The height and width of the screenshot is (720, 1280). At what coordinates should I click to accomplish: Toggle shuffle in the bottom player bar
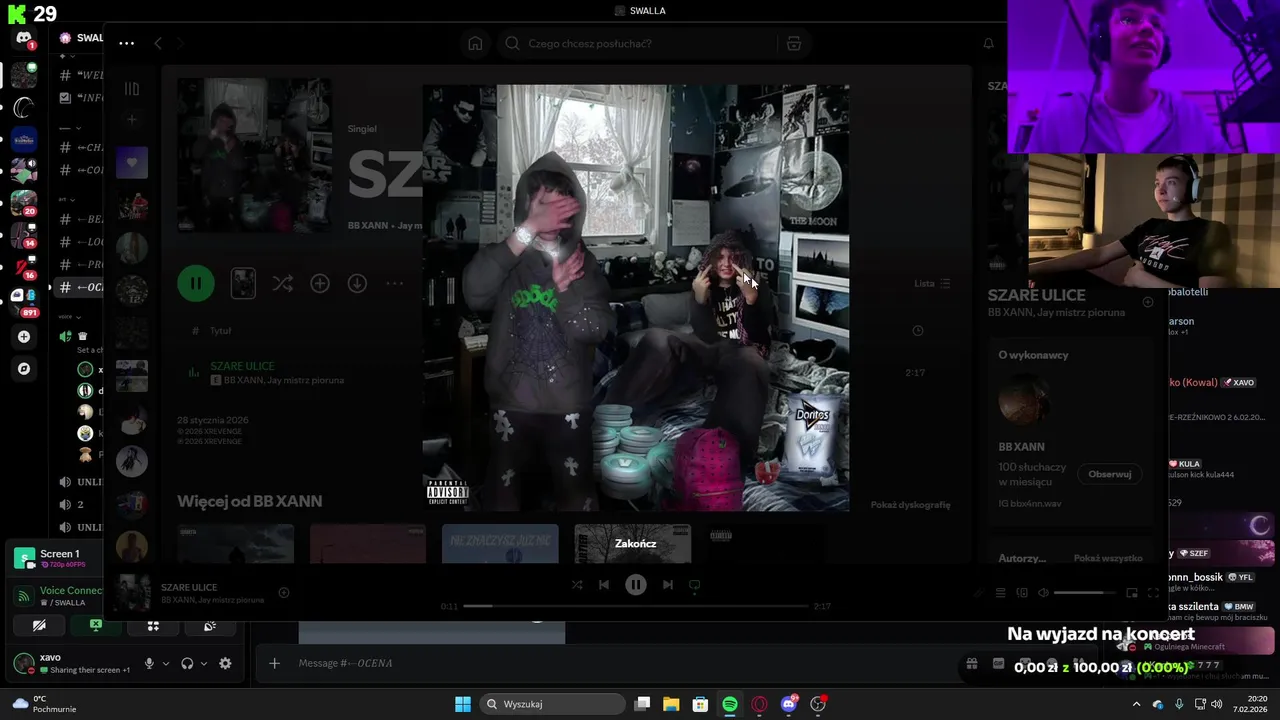577,585
